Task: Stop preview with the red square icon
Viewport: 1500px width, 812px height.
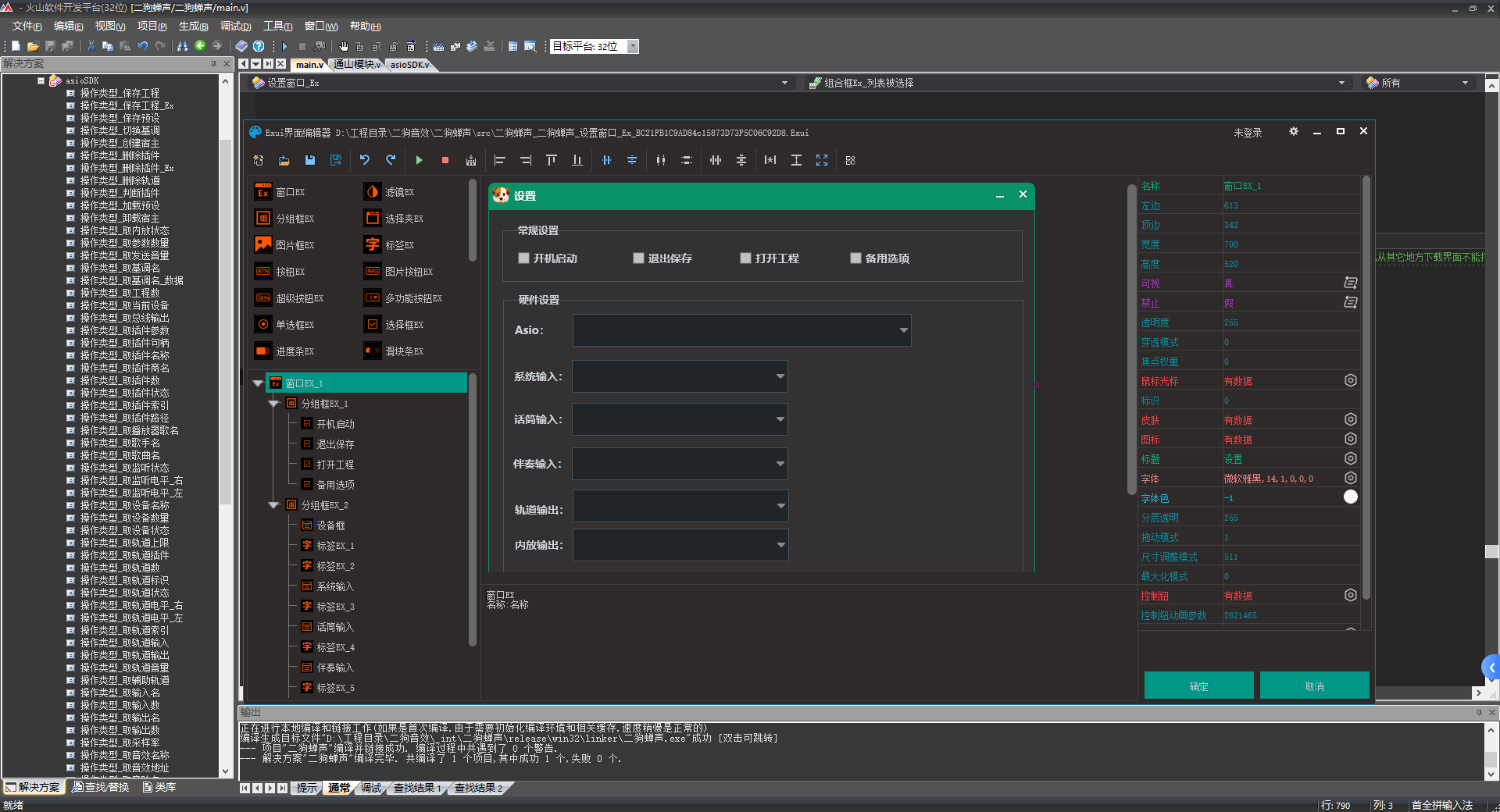Action: coord(445,160)
